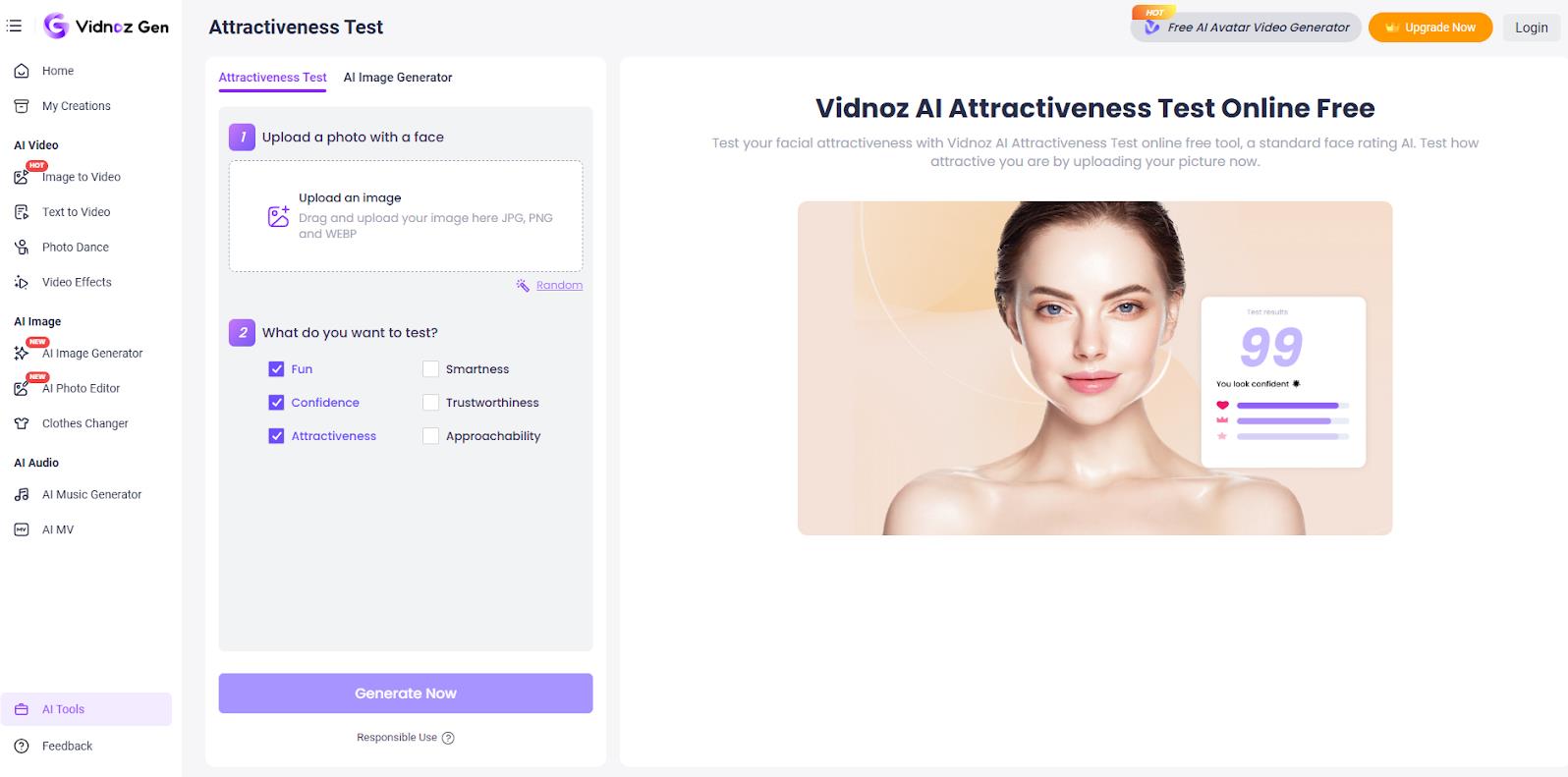This screenshot has height=777, width=1568.
Task: Select AI Music Generator label in sidebar
Action: (x=92, y=494)
